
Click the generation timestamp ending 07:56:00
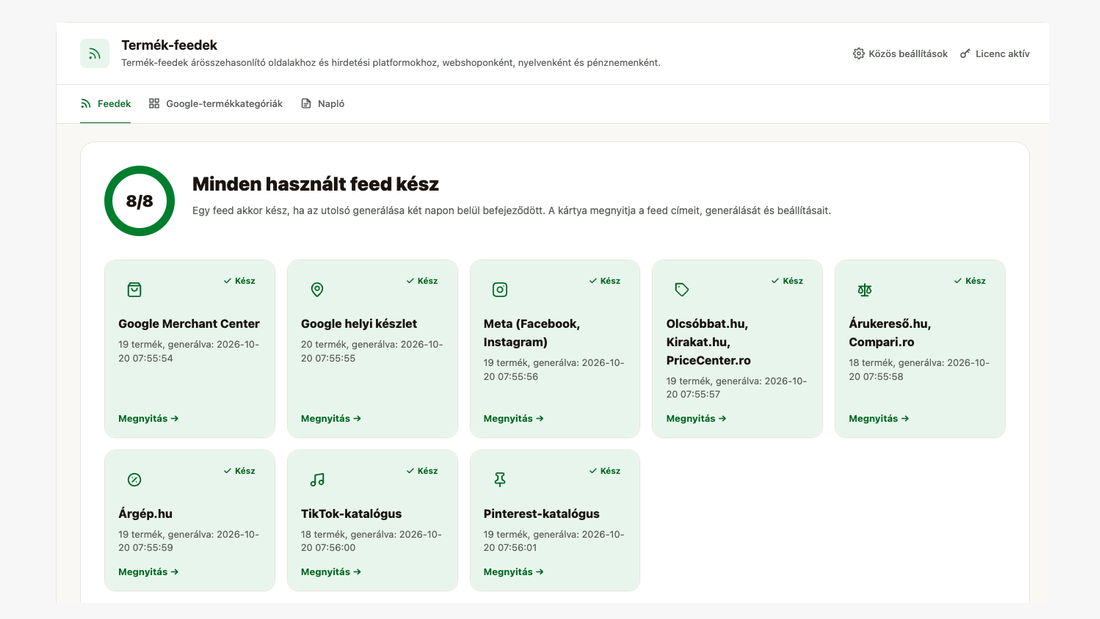(372, 541)
